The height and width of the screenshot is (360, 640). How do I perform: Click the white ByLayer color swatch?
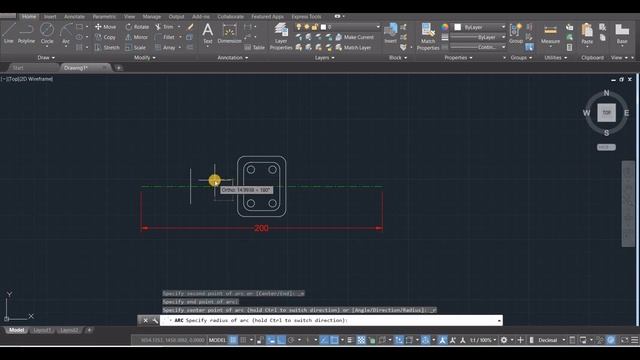click(x=458, y=27)
